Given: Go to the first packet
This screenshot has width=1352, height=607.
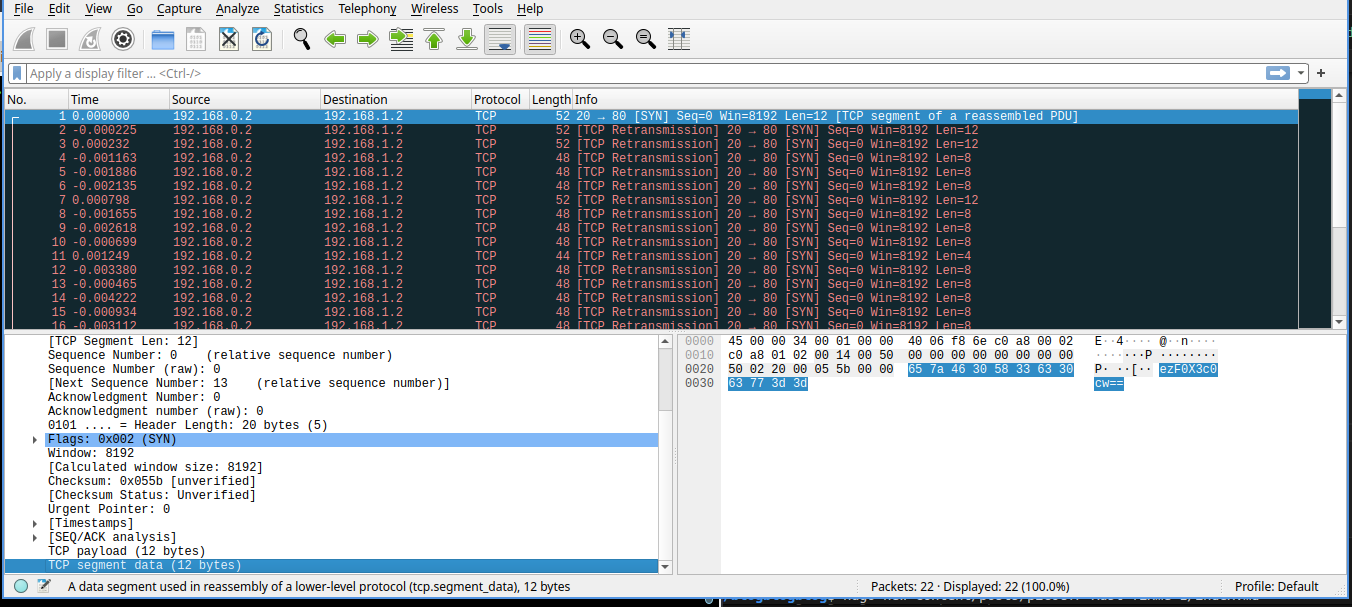Looking at the screenshot, I should click(x=434, y=39).
